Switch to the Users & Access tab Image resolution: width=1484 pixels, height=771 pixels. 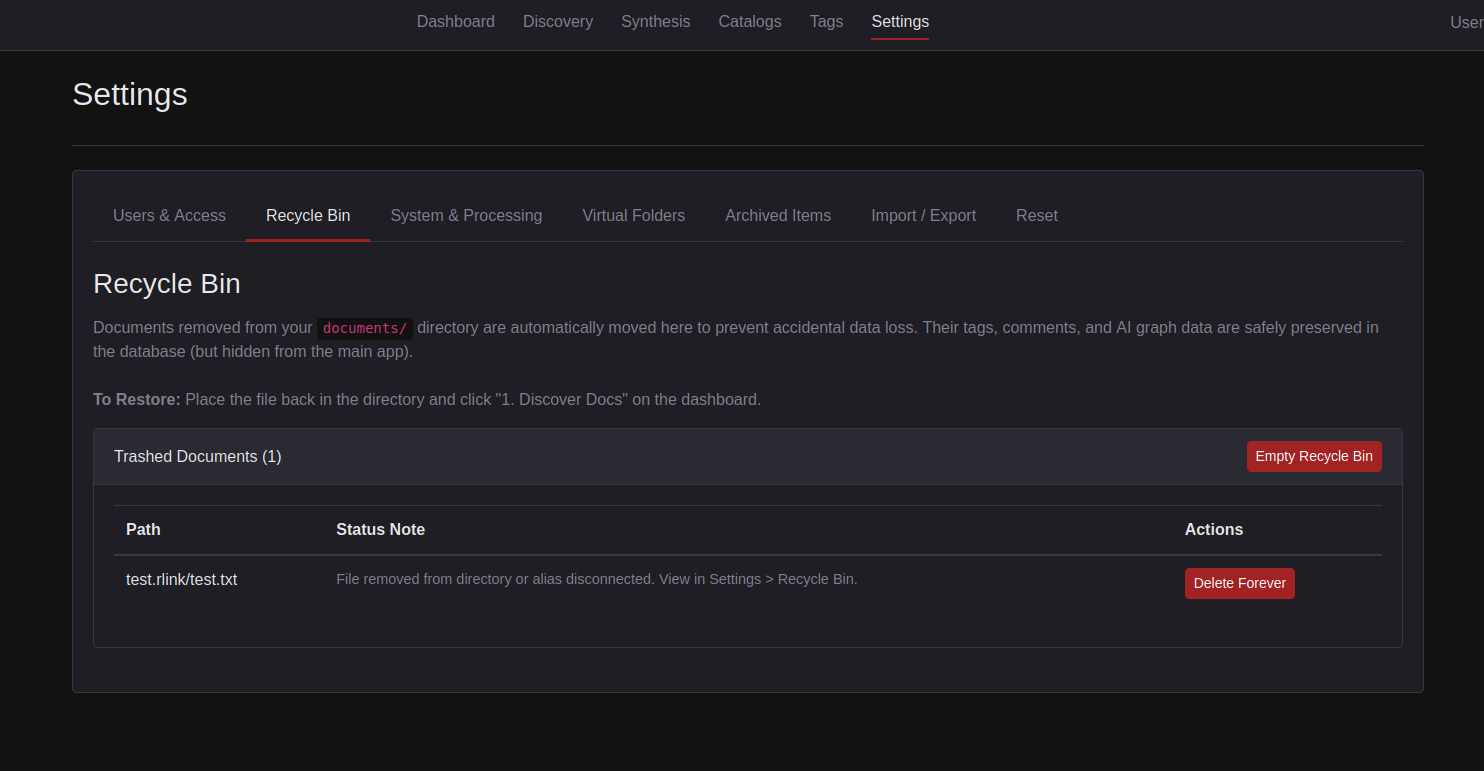point(169,216)
